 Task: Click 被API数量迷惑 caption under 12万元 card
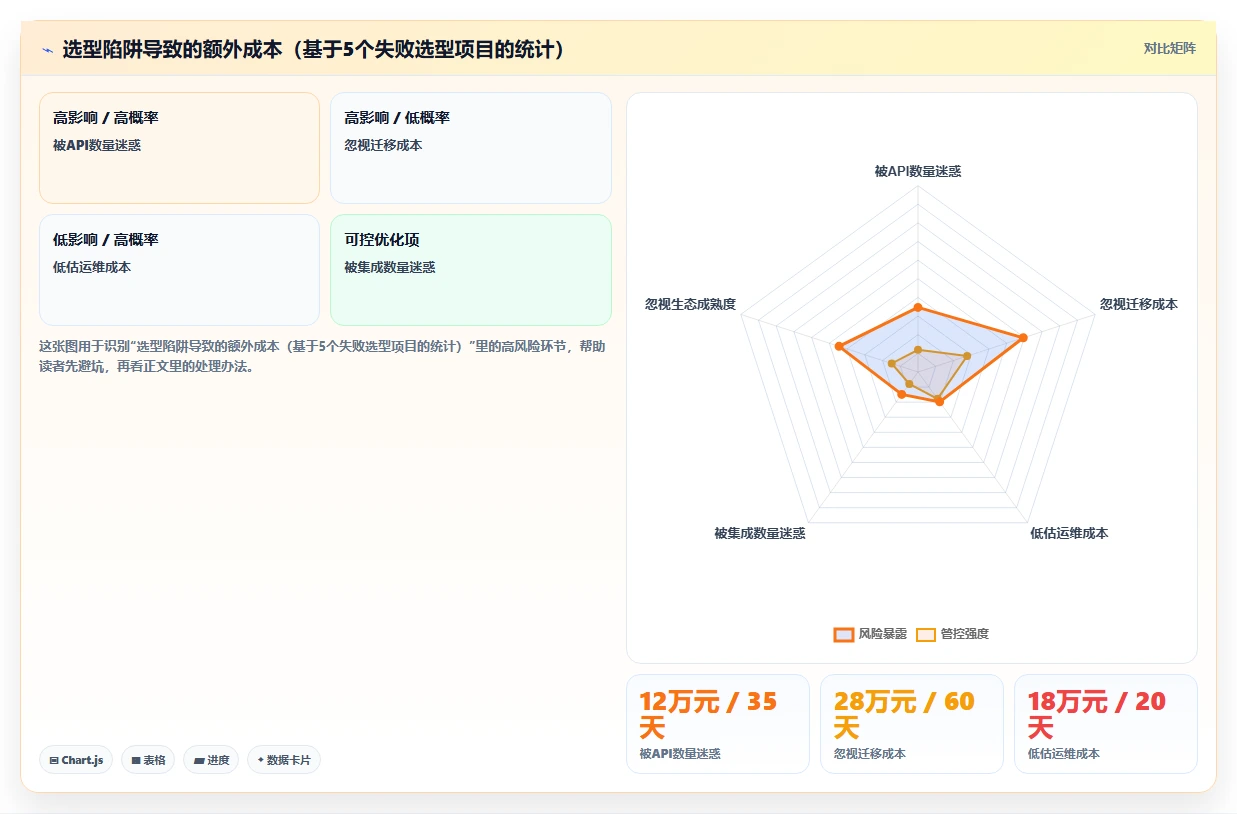(680, 753)
